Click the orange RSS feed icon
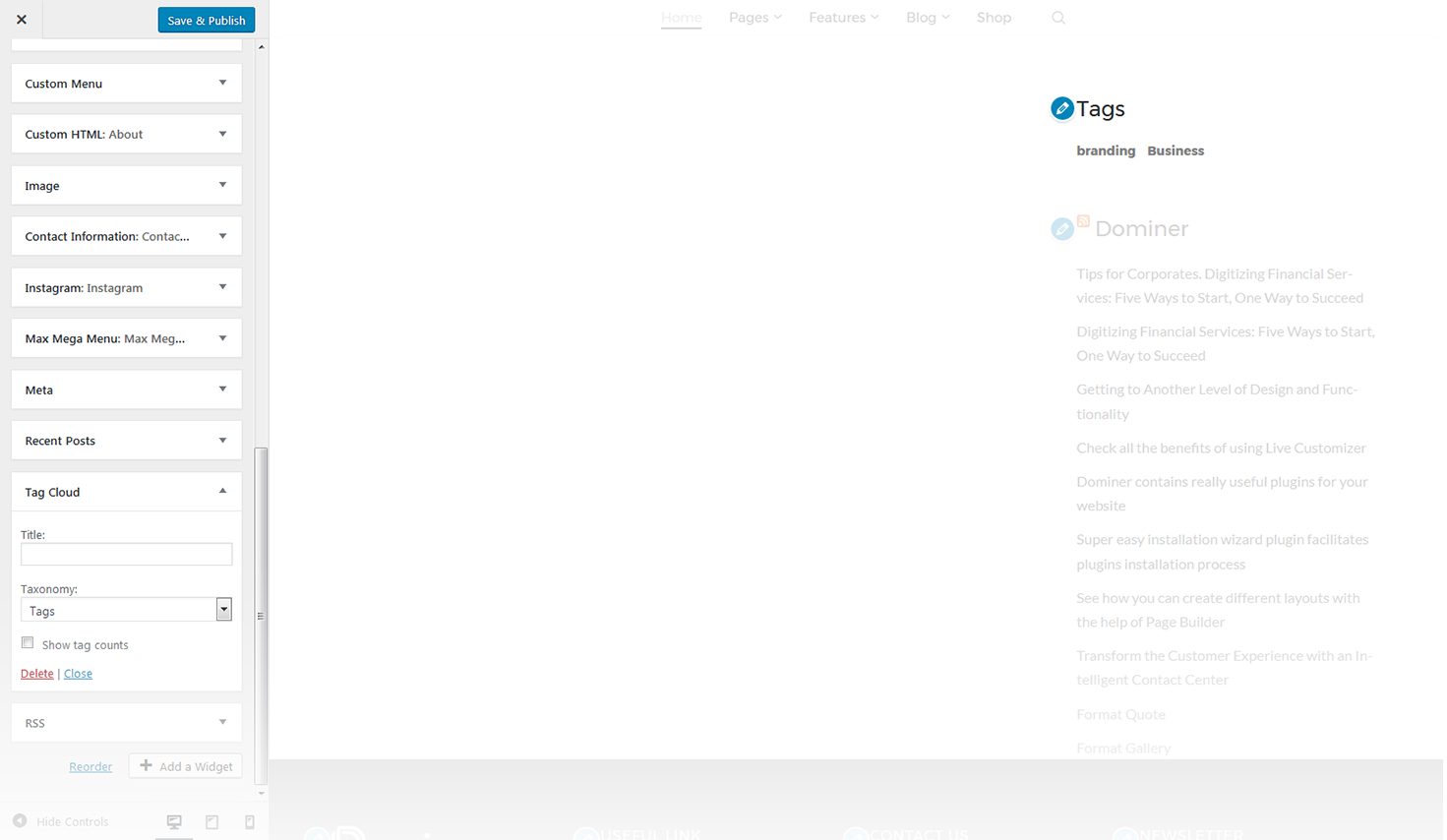 1083,221
